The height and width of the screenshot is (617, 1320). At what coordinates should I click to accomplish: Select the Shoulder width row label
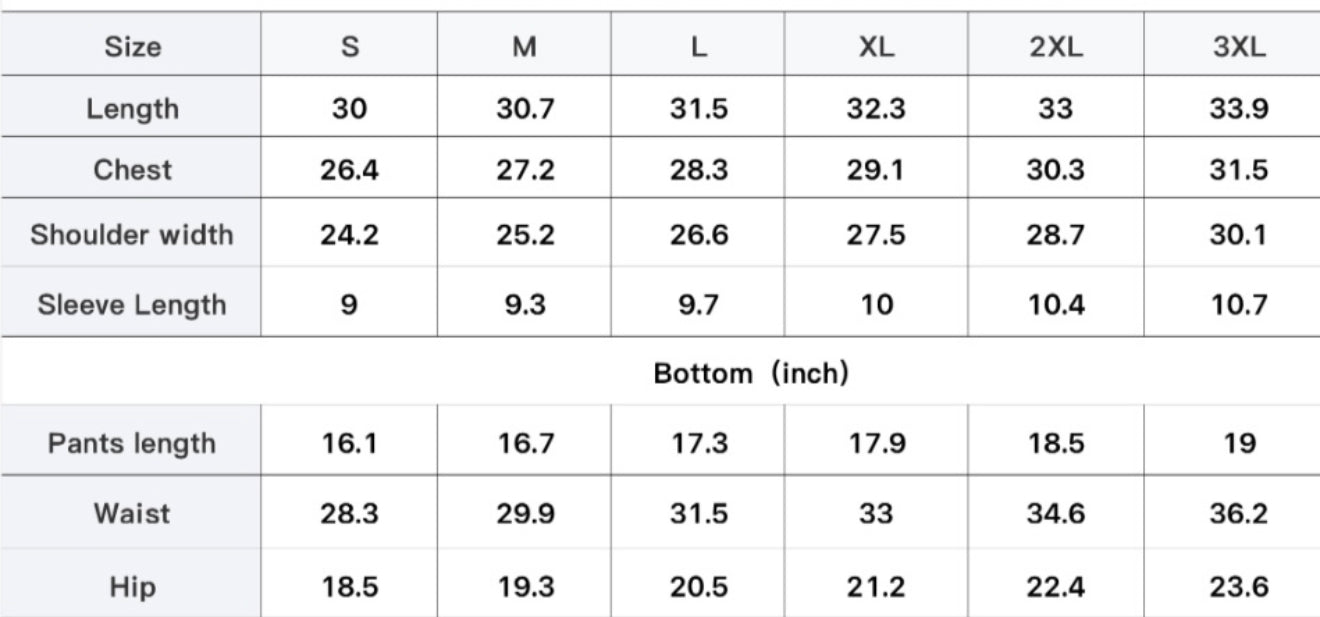click(131, 235)
